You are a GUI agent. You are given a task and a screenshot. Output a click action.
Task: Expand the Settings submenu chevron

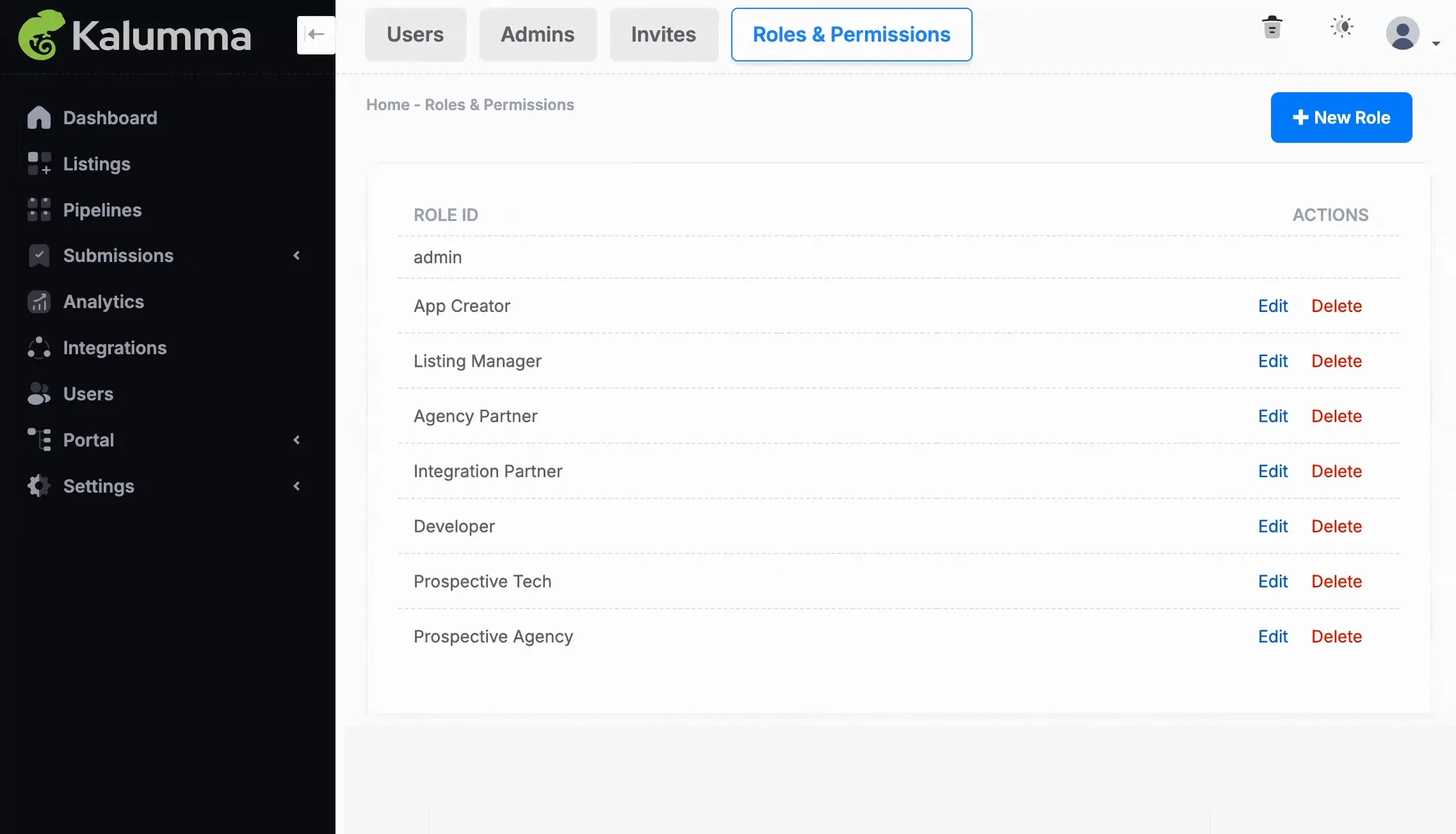pyautogui.click(x=296, y=486)
